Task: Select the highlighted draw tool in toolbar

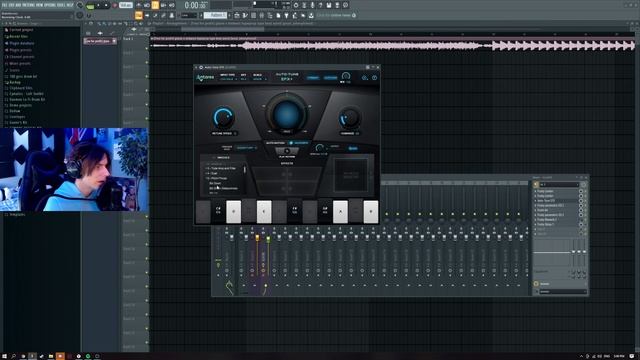Action: 139,15
